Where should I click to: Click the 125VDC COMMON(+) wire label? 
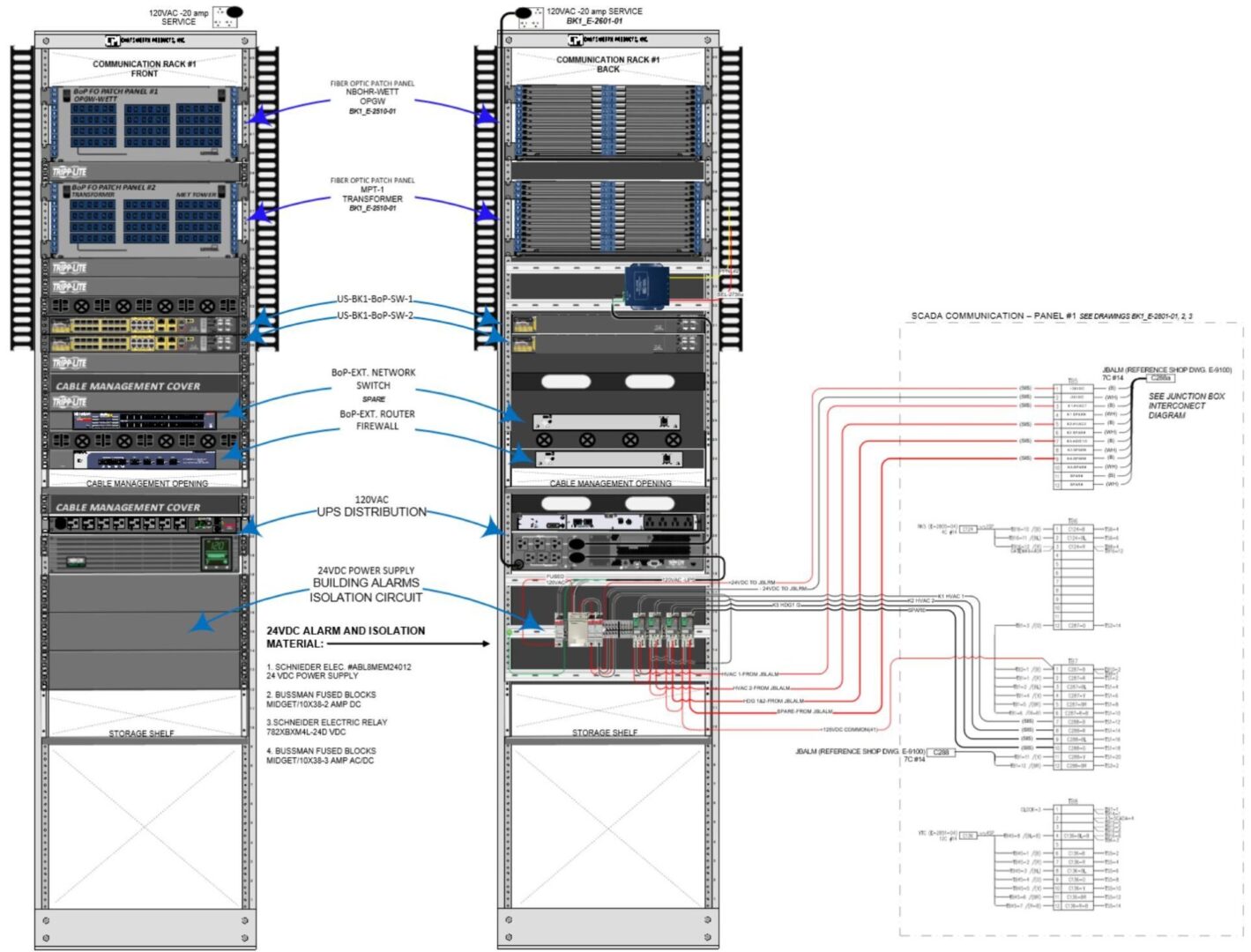[x=850, y=729]
